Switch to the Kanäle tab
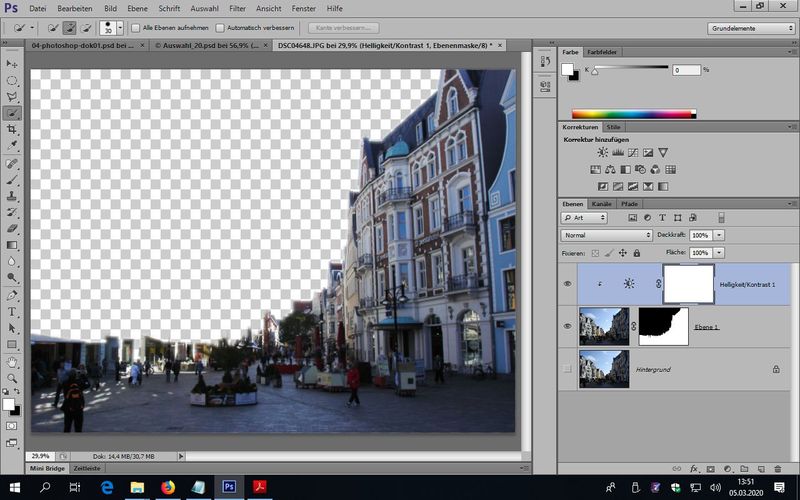The image size is (800, 500). click(x=602, y=204)
